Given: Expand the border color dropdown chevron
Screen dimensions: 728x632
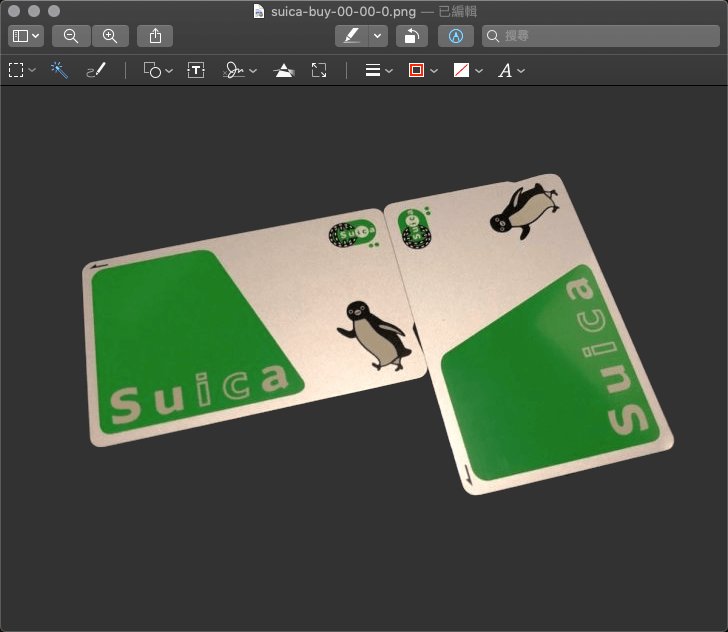Looking at the screenshot, I should click(x=434, y=71).
